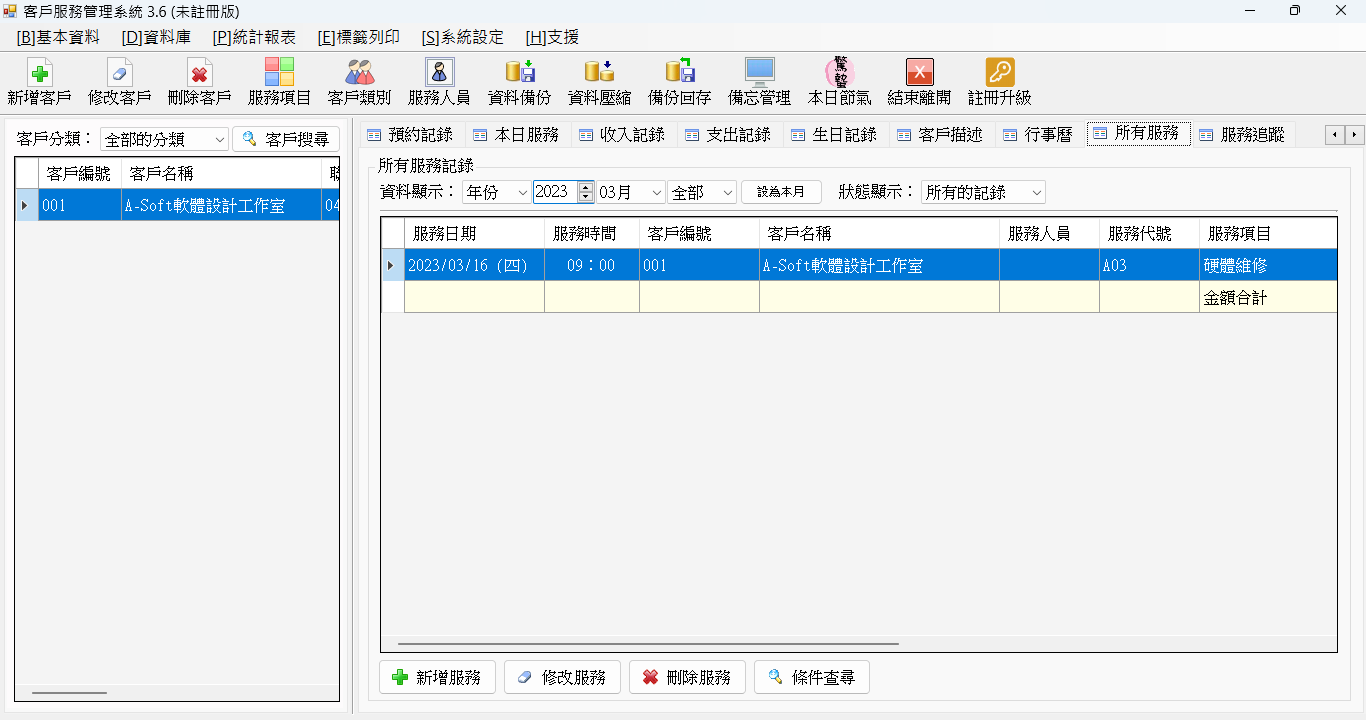Viewport: 1366px width, 720px height.
Task: Click the 刪除服務 delete service button
Action: tap(687, 677)
